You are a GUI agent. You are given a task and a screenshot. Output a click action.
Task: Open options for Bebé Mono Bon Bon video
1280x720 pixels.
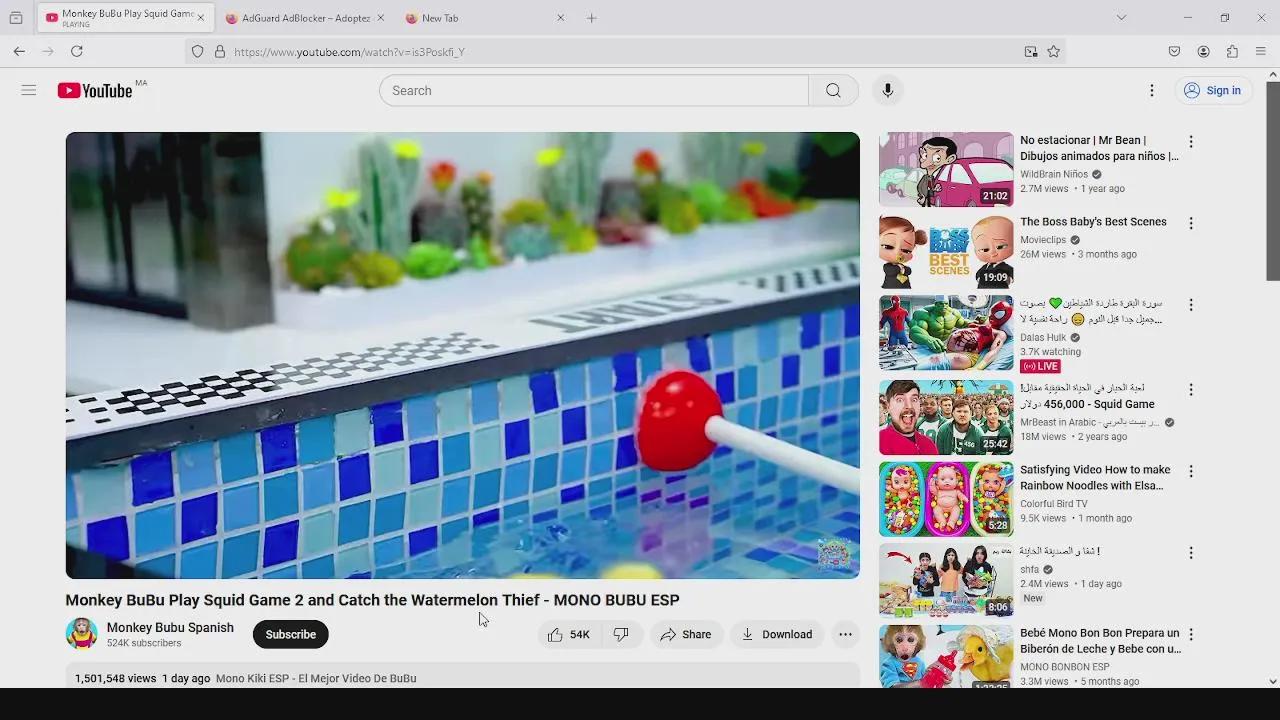(1191, 635)
